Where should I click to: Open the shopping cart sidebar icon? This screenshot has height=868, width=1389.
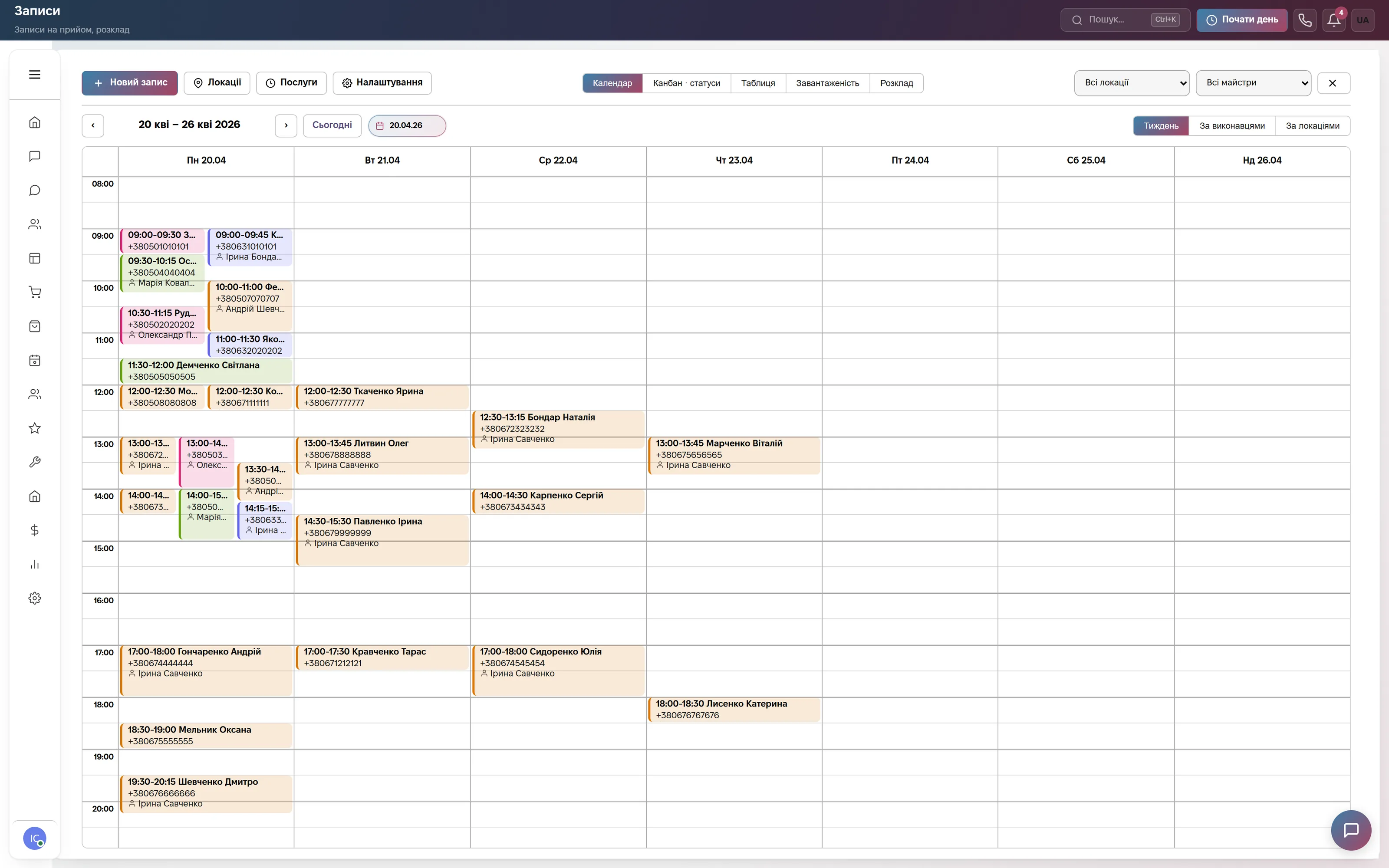point(34,292)
